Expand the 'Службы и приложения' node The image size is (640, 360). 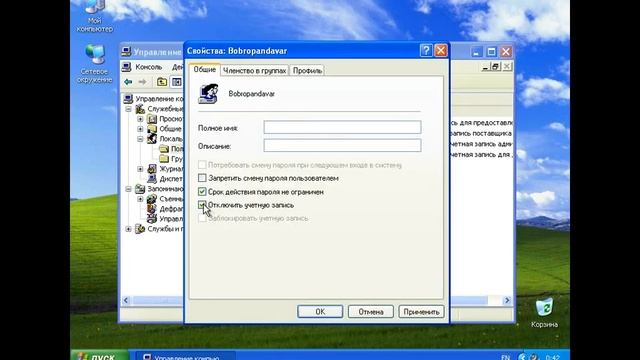(x=128, y=229)
